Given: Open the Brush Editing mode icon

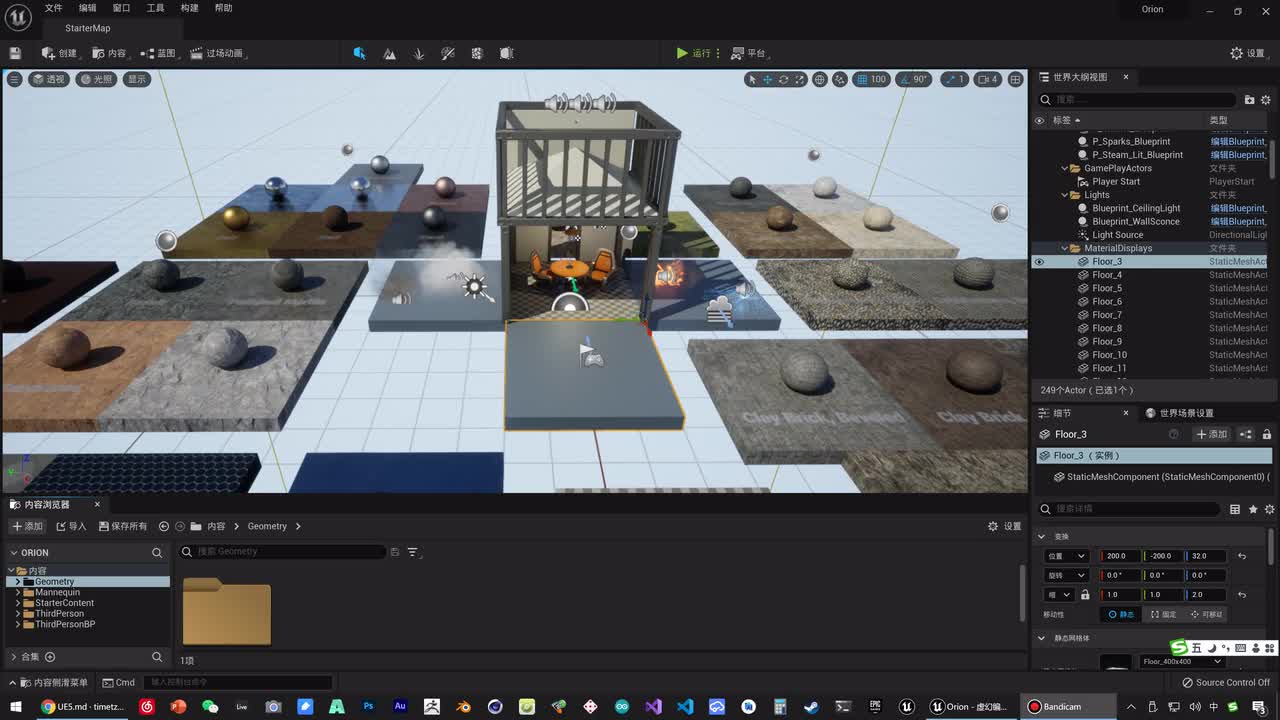Looking at the screenshot, I should 506,53.
